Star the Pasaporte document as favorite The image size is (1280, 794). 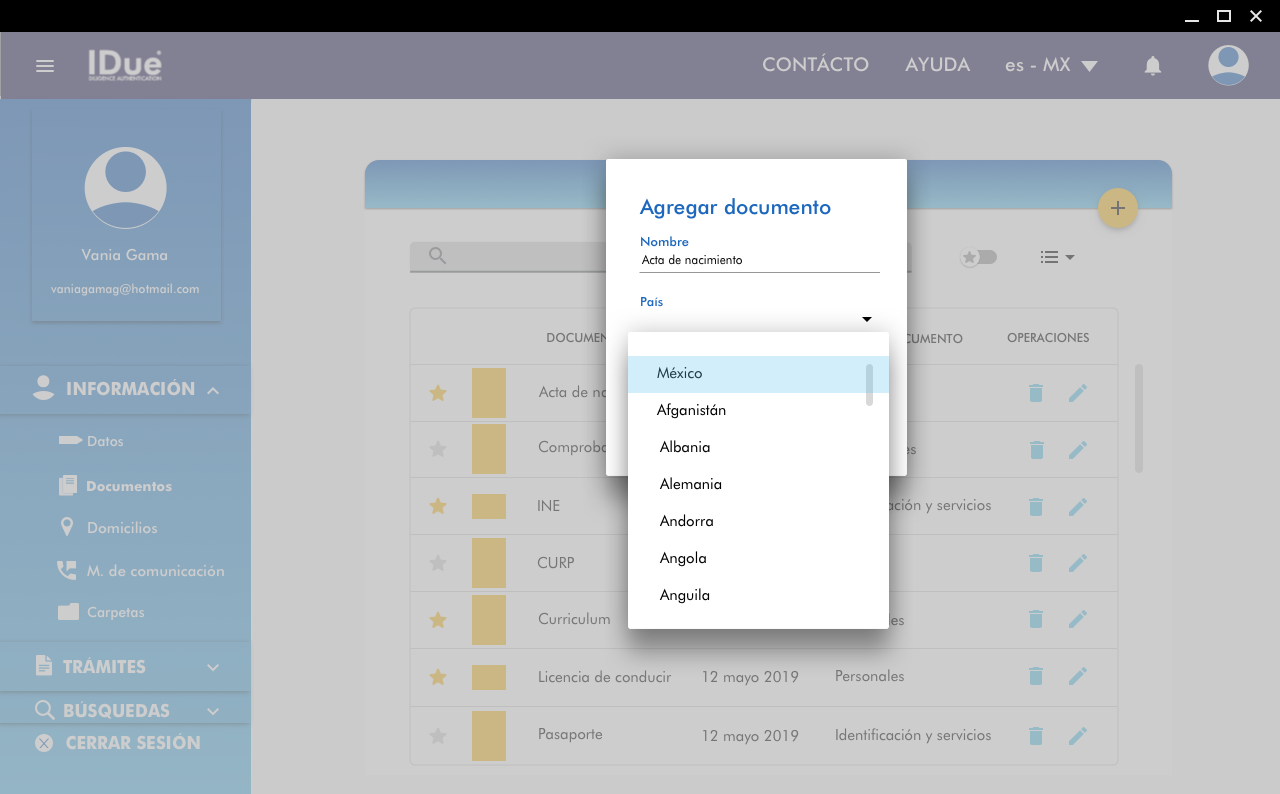[x=437, y=736]
